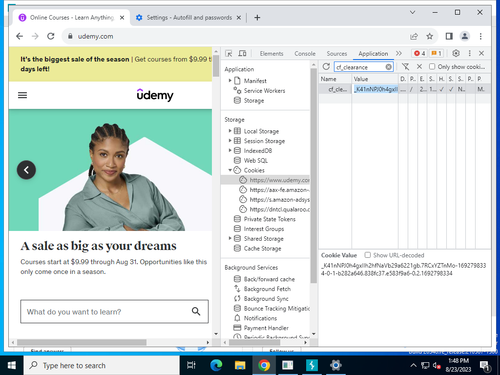Show more DevTools tabs chevron
This screenshot has height=375, width=500.
399,53
